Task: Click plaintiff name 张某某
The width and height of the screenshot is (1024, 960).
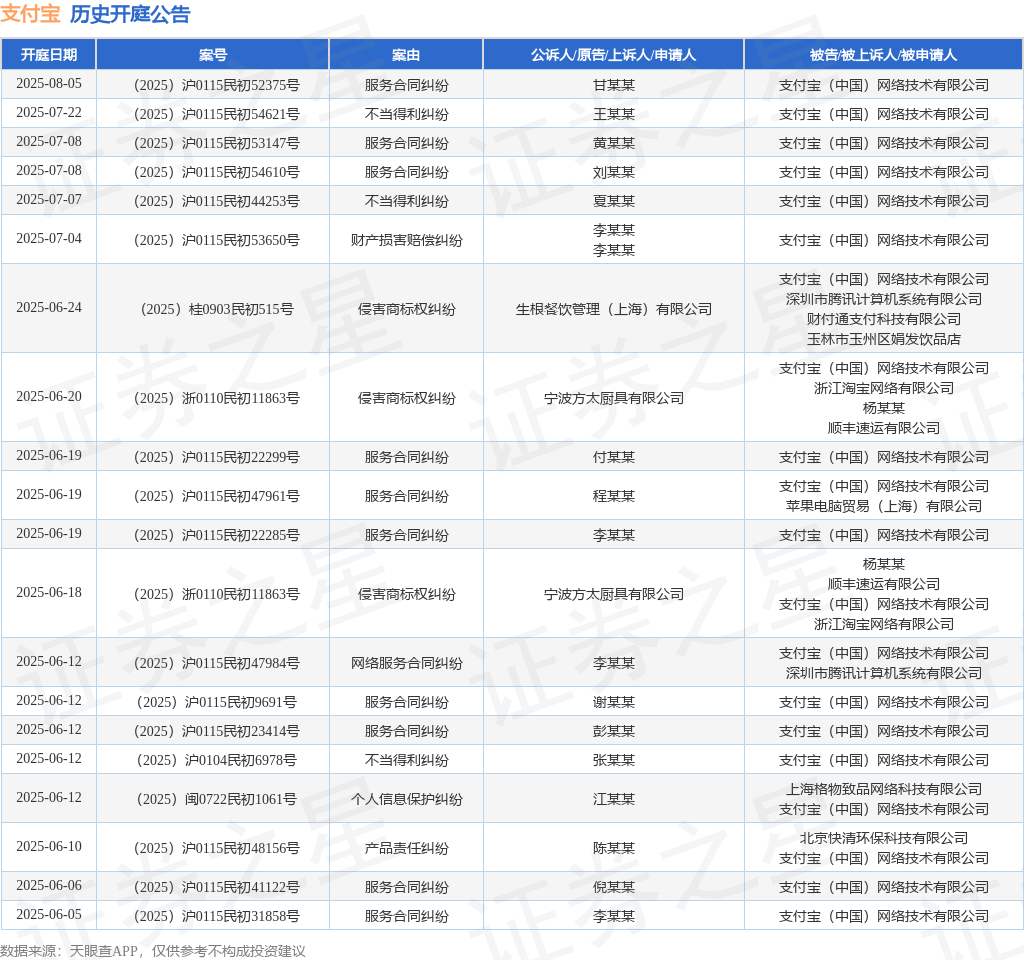Action: (613, 760)
